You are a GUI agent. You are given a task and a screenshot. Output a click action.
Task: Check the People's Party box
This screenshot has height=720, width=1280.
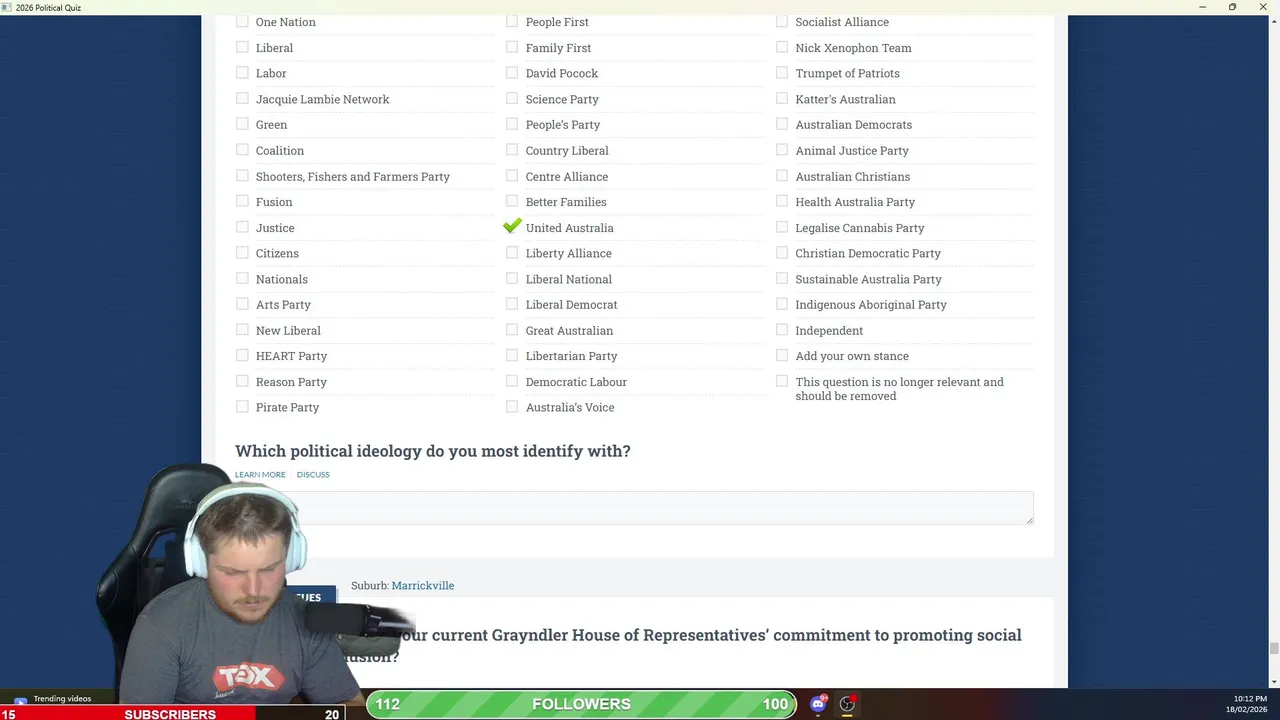512,124
